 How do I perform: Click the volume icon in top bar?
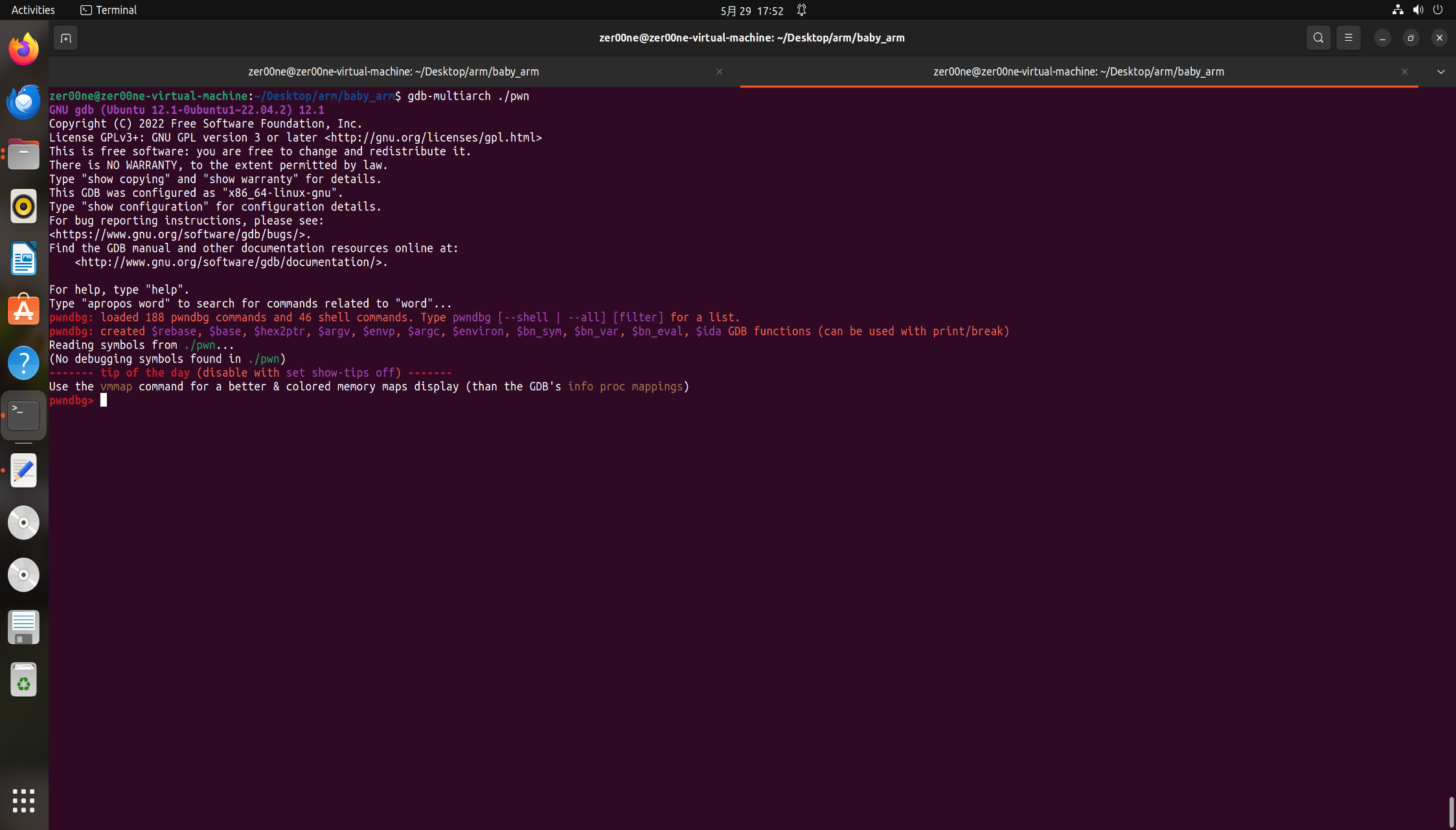click(x=1418, y=10)
